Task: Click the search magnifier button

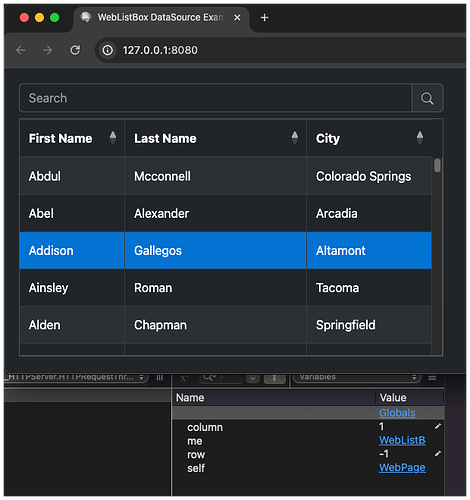Action: click(427, 98)
